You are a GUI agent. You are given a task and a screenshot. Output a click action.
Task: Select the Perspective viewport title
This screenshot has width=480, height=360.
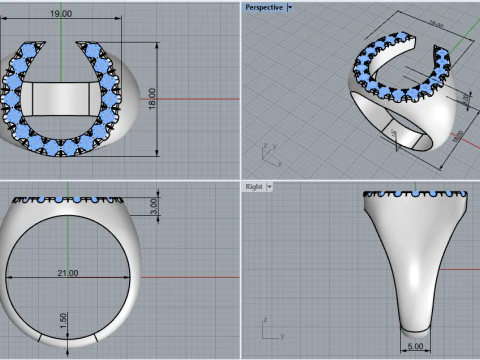pyautogui.click(x=264, y=7)
